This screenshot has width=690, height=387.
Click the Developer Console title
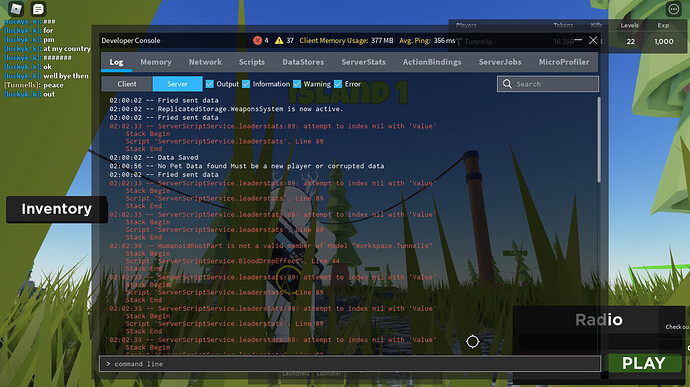pyautogui.click(x=131, y=41)
